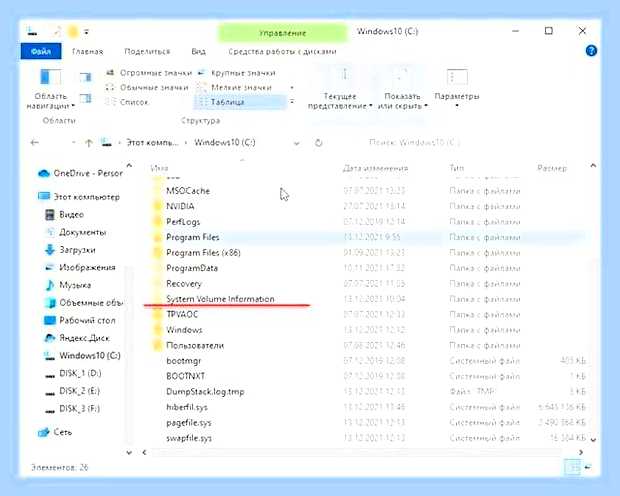Sort by Имя column header

tap(159, 168)
